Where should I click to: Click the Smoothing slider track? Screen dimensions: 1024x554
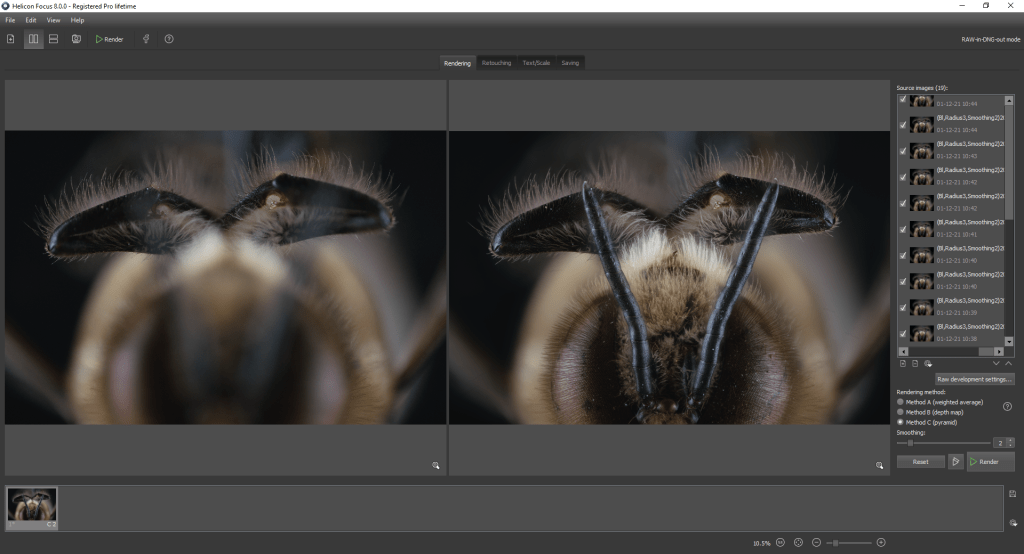coord(943,442)
